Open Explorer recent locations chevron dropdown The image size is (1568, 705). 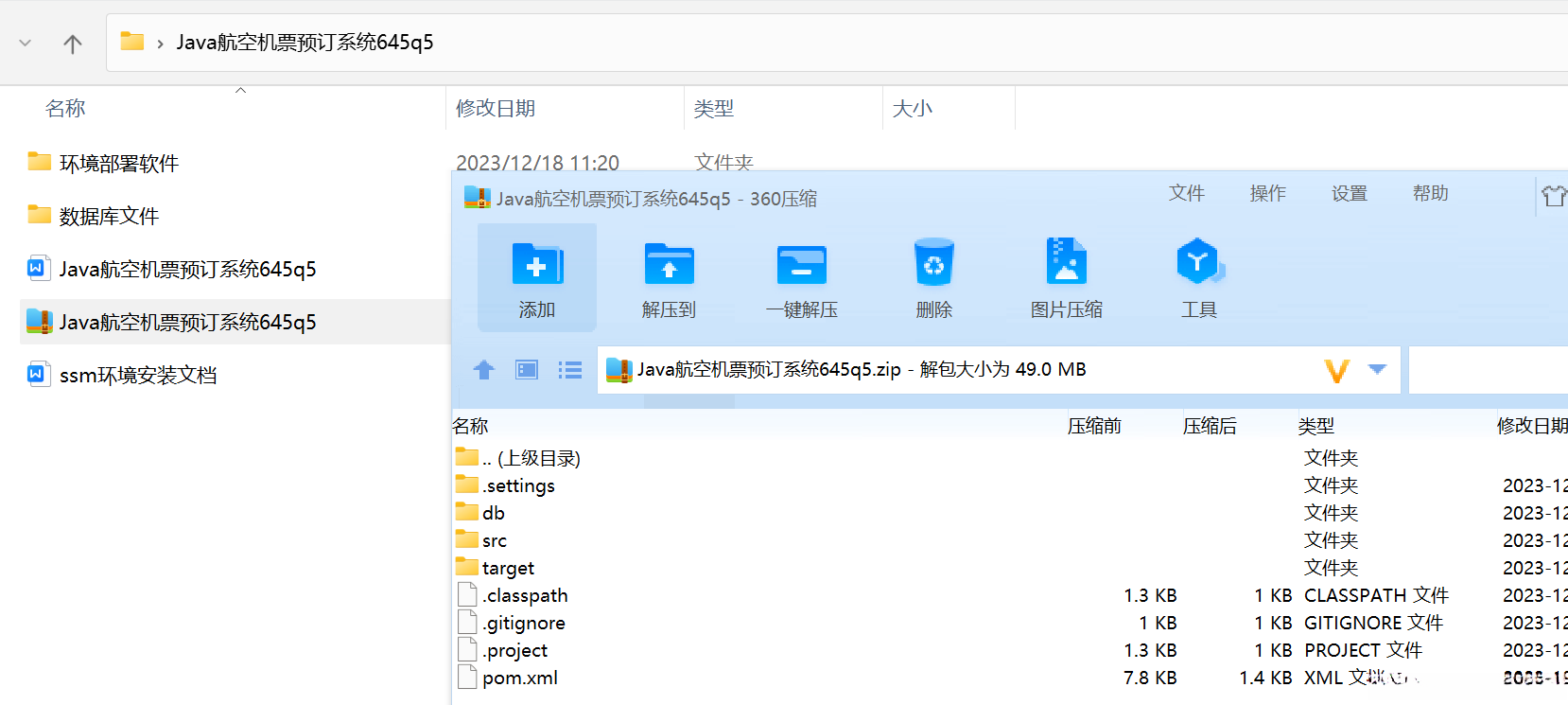click(x=26, y=44)
